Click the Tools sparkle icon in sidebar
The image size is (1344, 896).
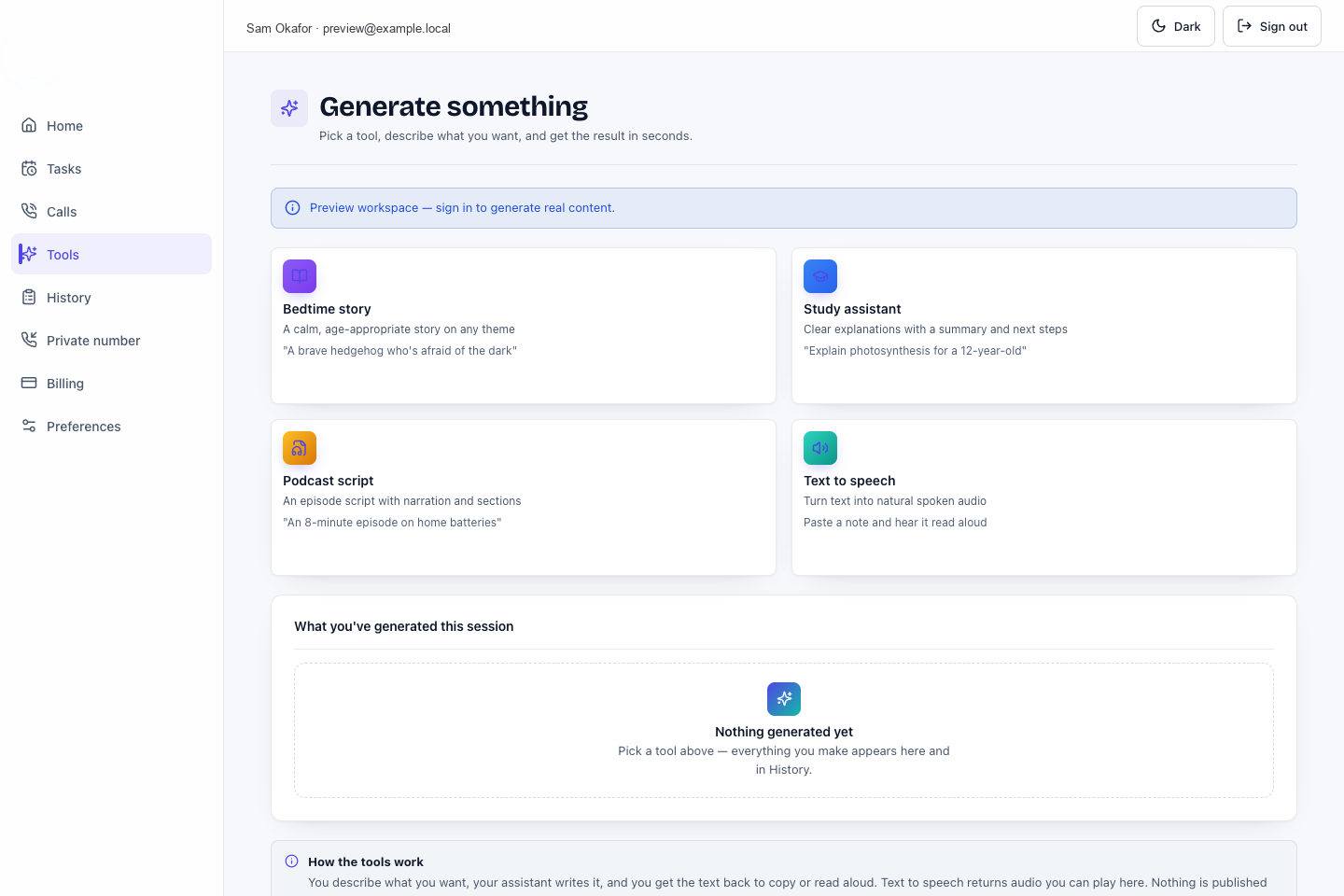pyautogui.click(x=29, y=254)
